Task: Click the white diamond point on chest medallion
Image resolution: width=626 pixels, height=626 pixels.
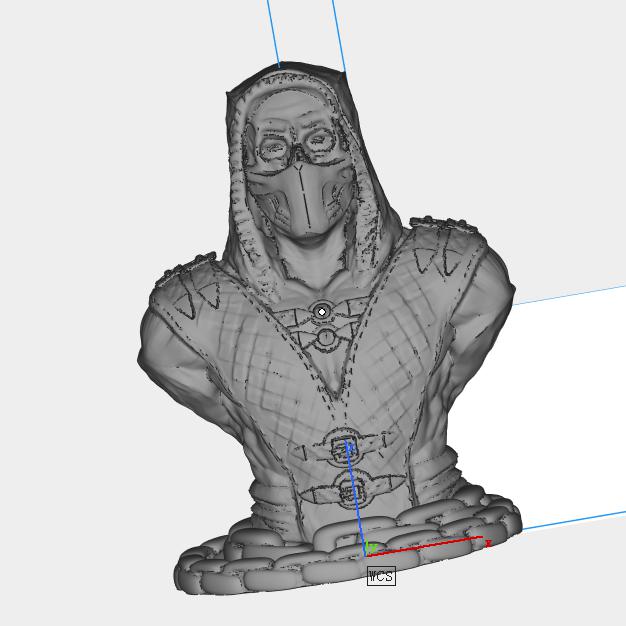Action: 322,312
